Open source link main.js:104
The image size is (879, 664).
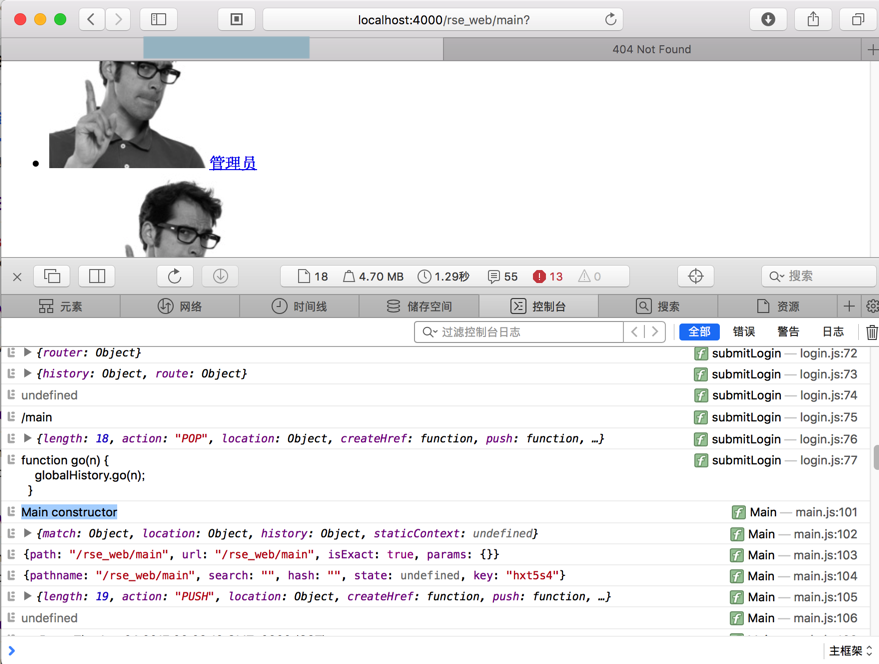(825, 576)
